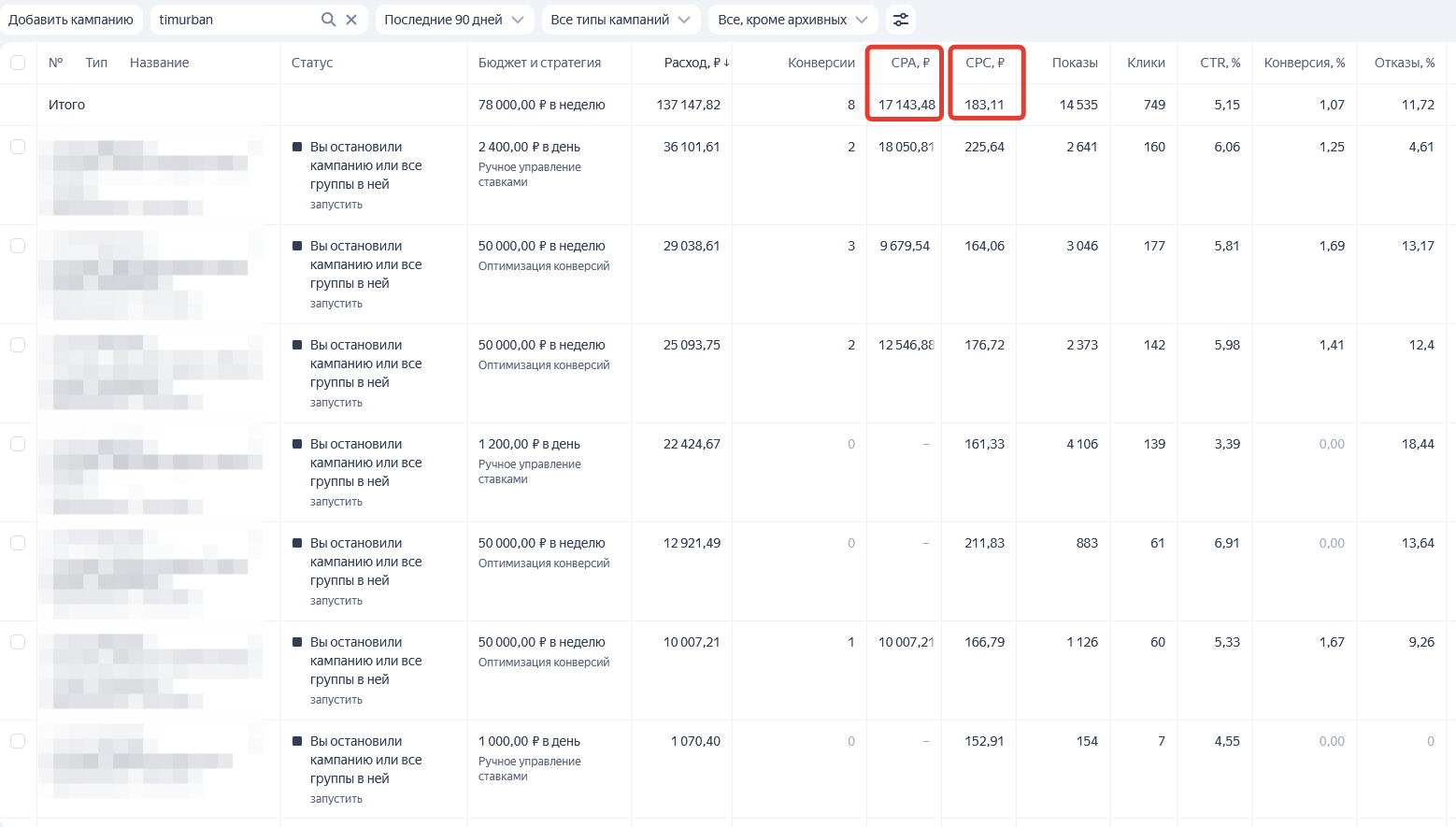Check the campaign with spend 1 070,40

click(x=18, y=741)
